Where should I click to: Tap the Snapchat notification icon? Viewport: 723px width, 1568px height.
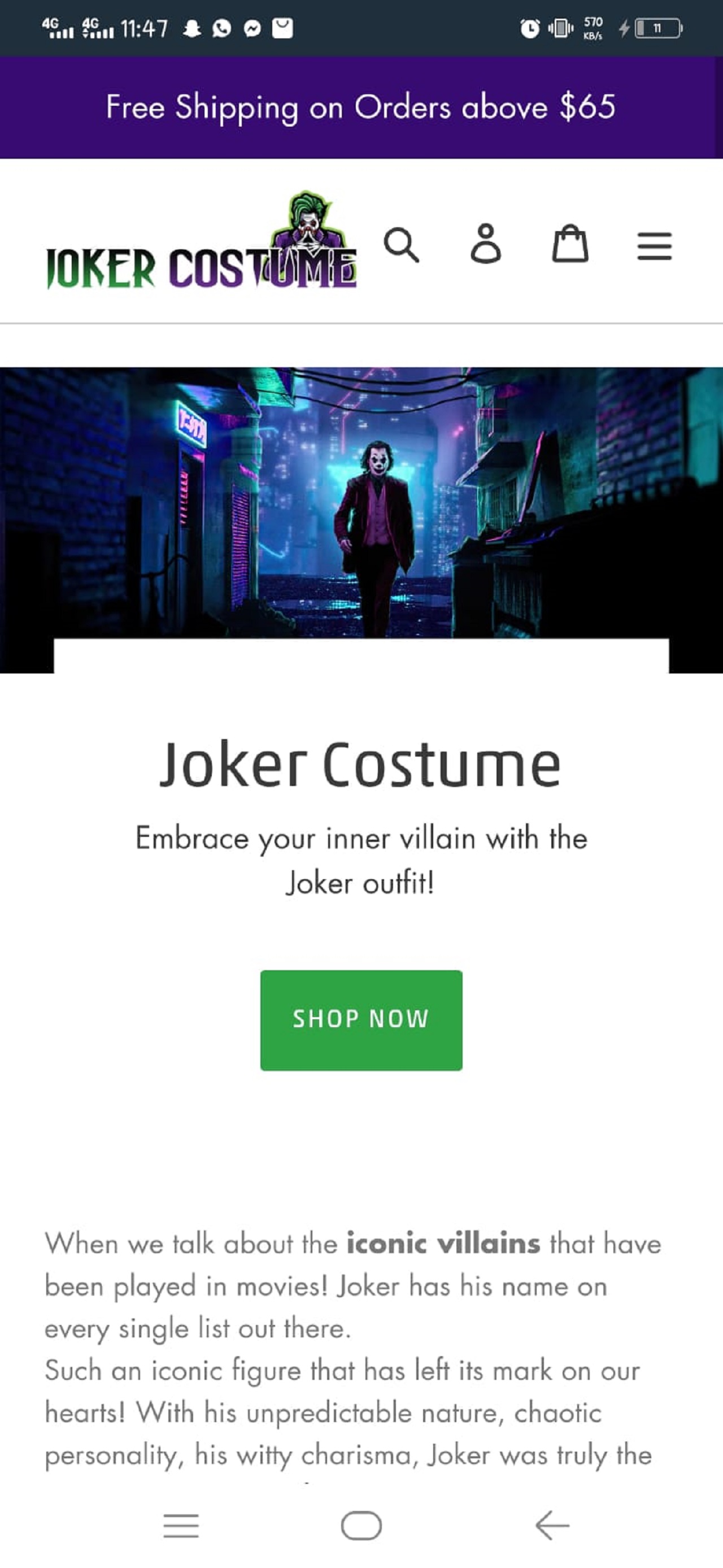[x=192, y=29]
